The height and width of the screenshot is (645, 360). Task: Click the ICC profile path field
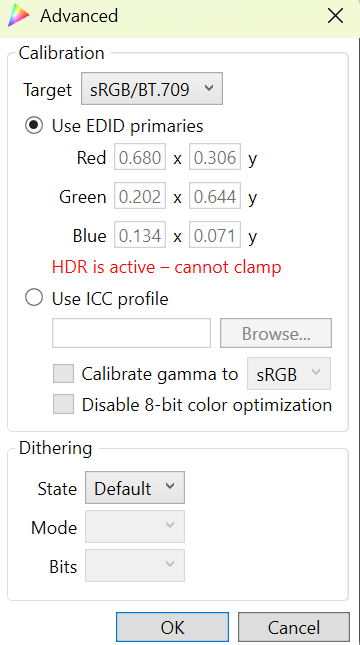[x=131, y=333]
